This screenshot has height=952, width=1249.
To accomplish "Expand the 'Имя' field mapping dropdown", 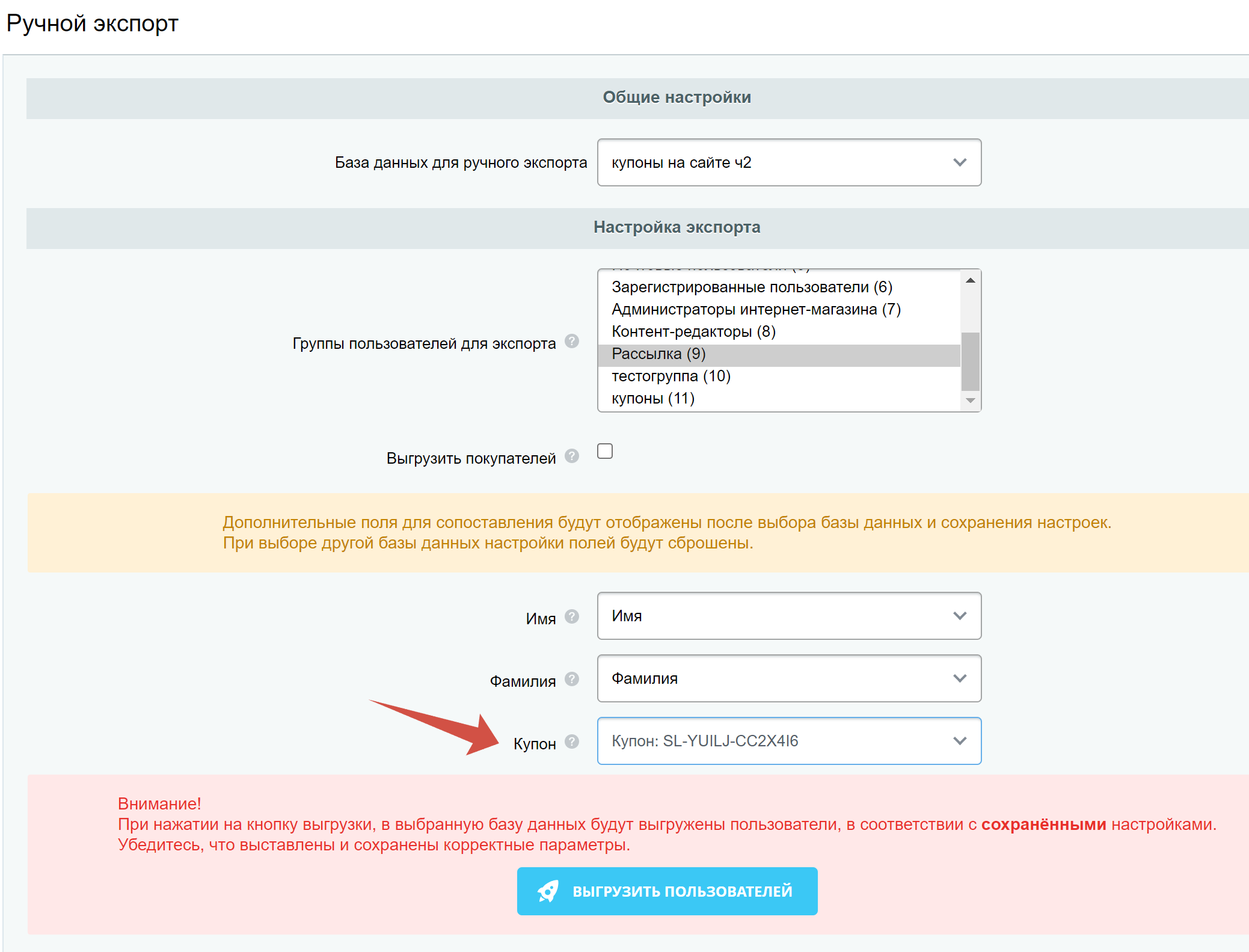I will [789, 616].
